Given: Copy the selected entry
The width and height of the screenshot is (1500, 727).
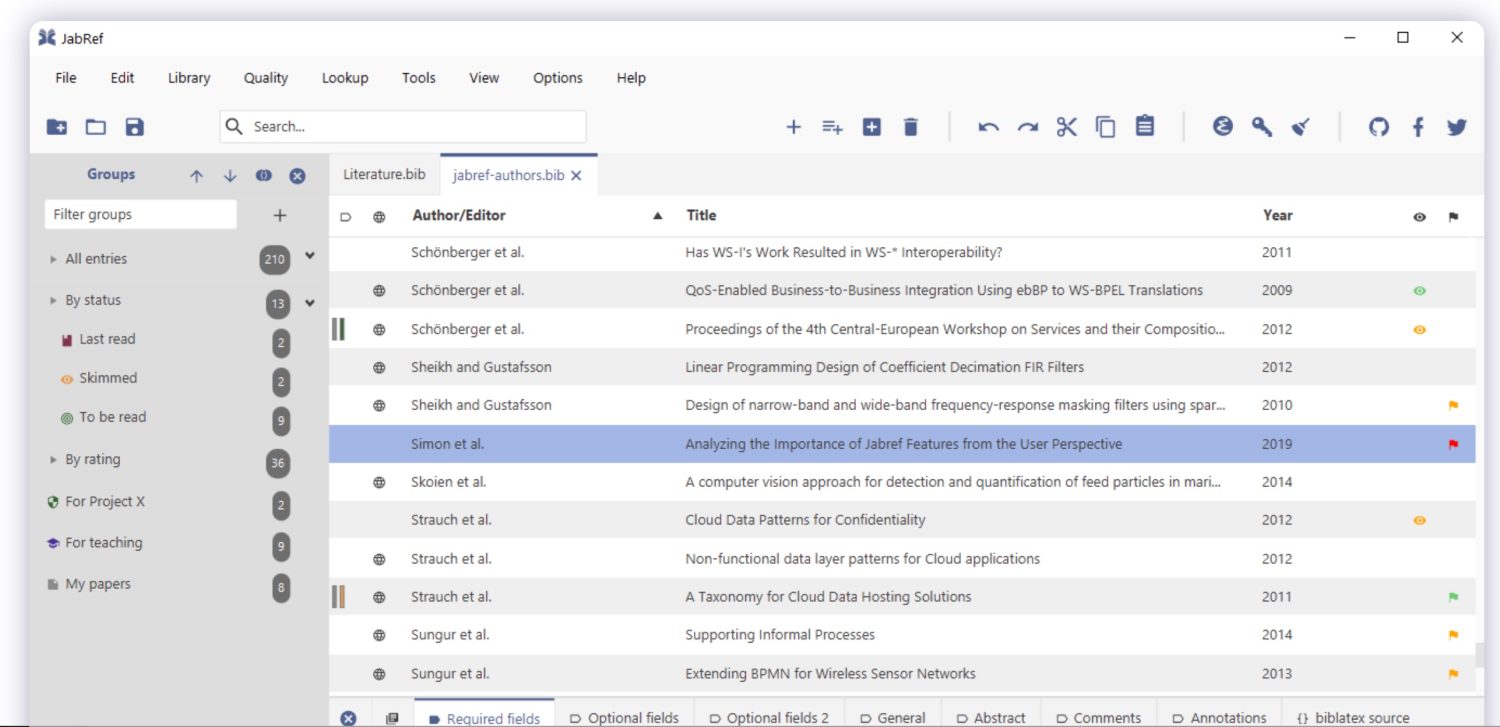Looking at the screenshot, I should click(1105, 127).
